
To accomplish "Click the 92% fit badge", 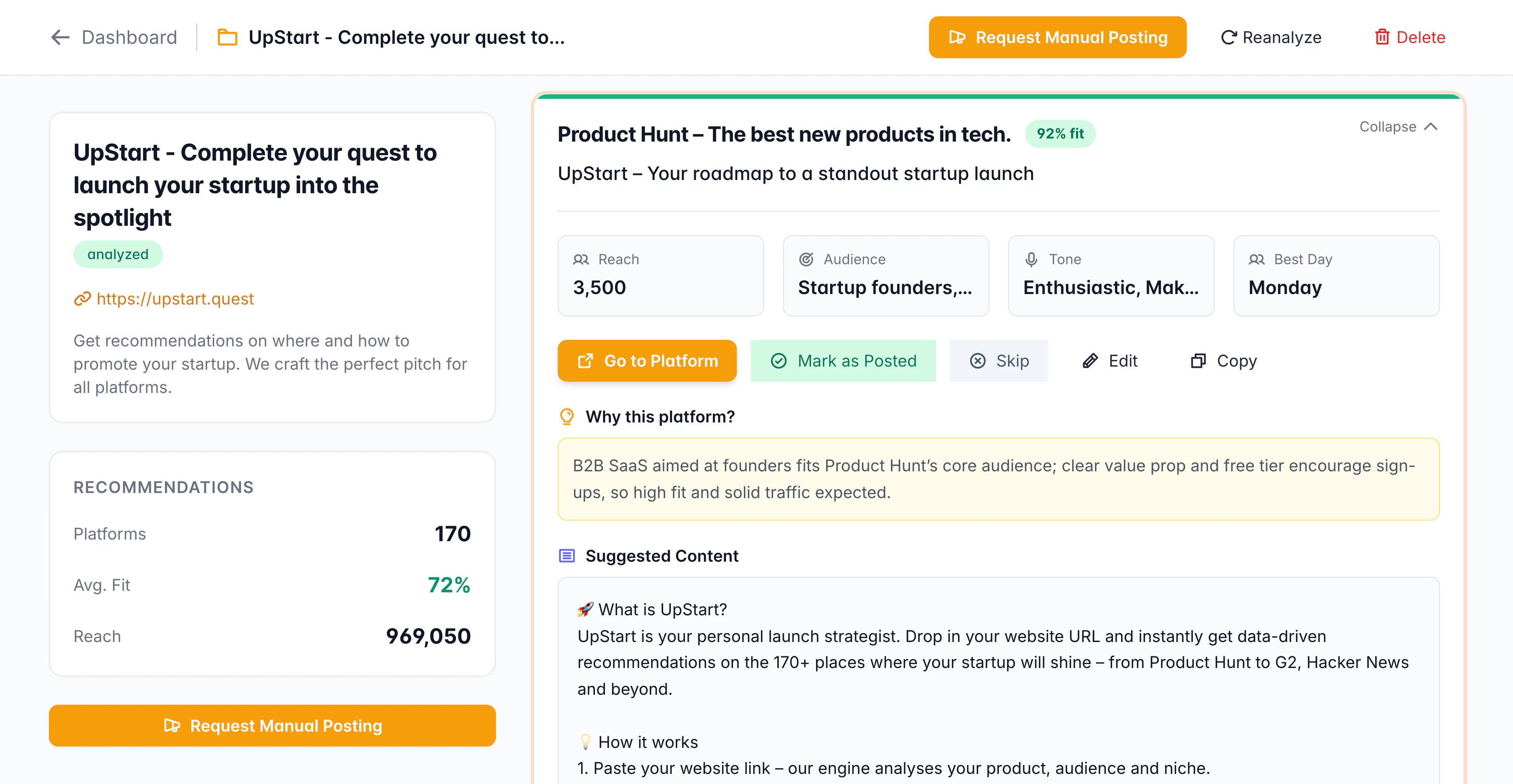I will pos(1060,134).
